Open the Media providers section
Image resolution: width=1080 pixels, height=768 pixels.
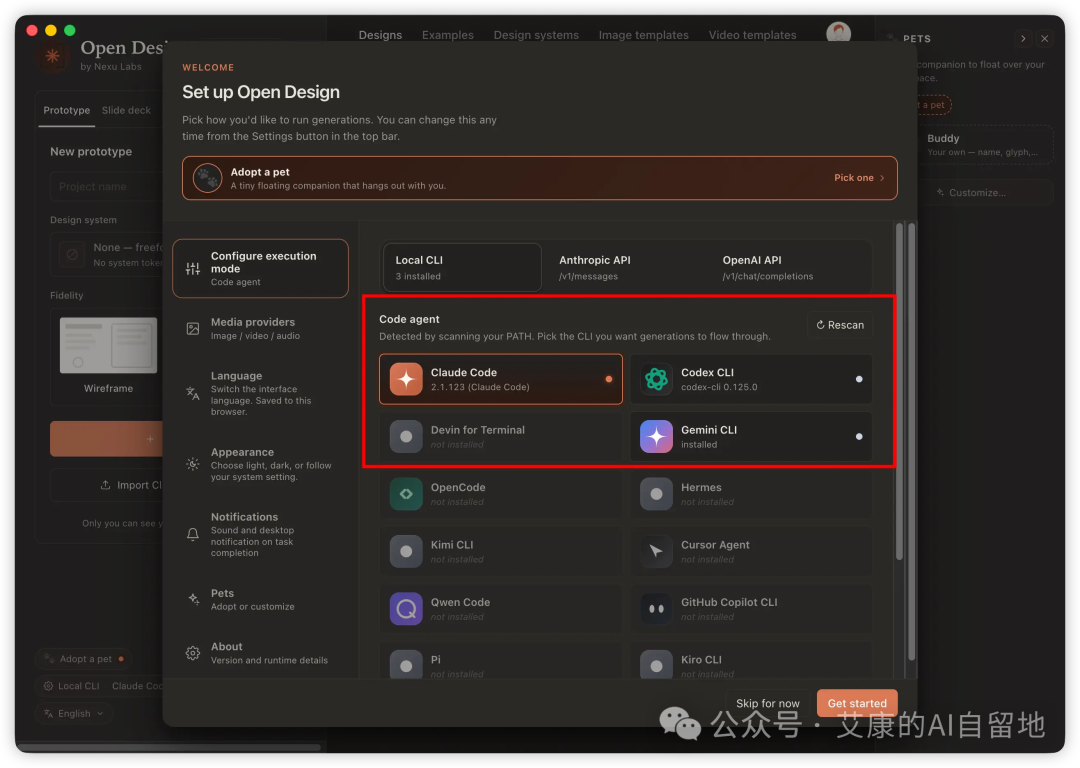[260, 329]
